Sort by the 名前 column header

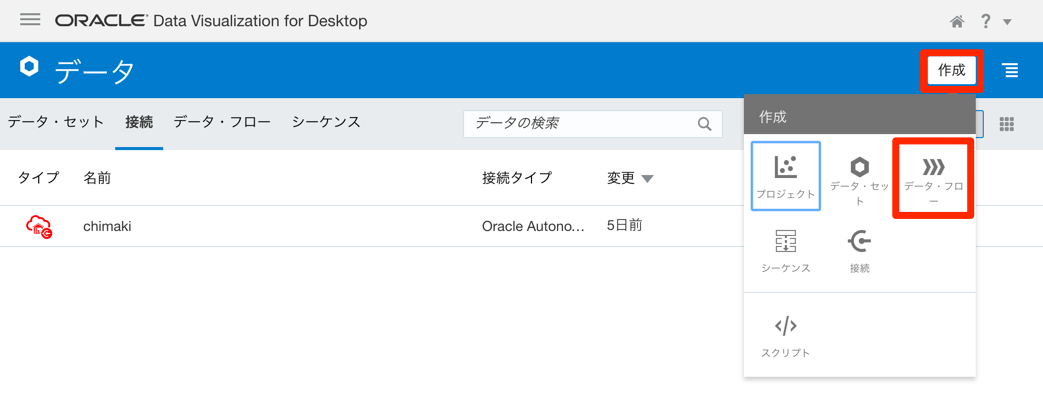tap(97, 178)
